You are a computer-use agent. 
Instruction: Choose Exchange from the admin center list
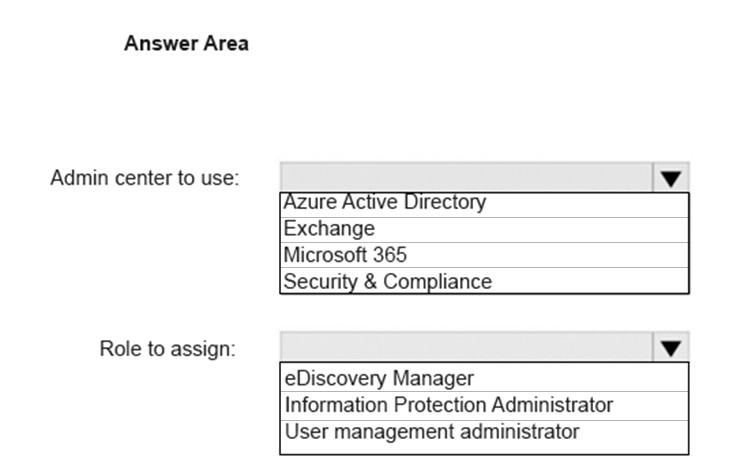pyautogui.click(x=484, y=230)
